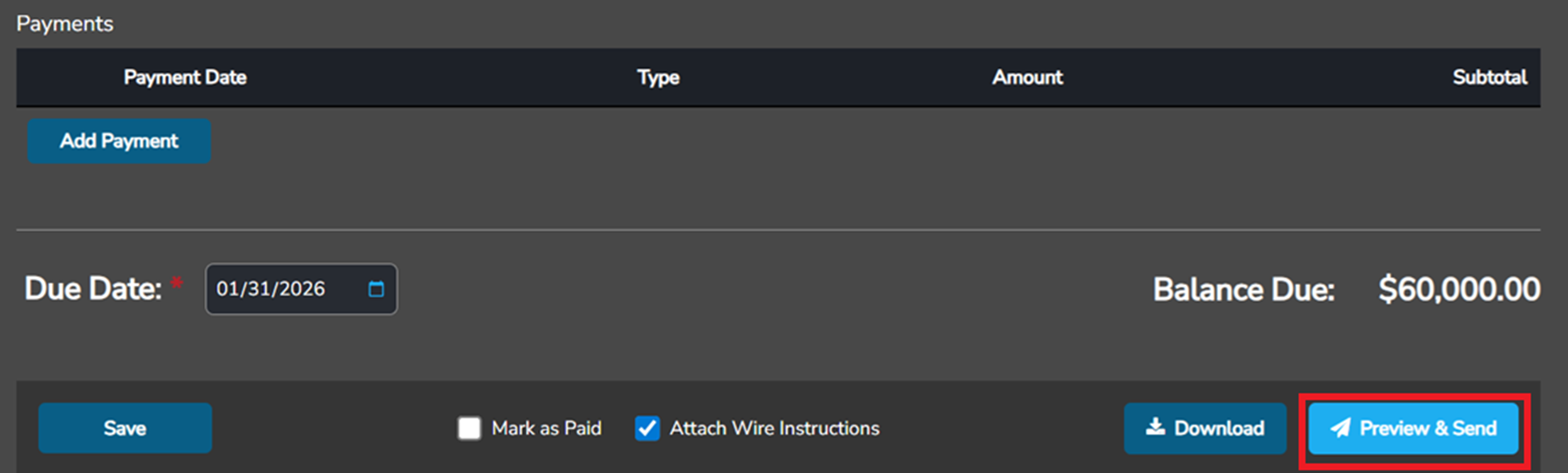Click the Attach Wire Instructions label text
Screen dimensions: 1568x473
point(774,428)
